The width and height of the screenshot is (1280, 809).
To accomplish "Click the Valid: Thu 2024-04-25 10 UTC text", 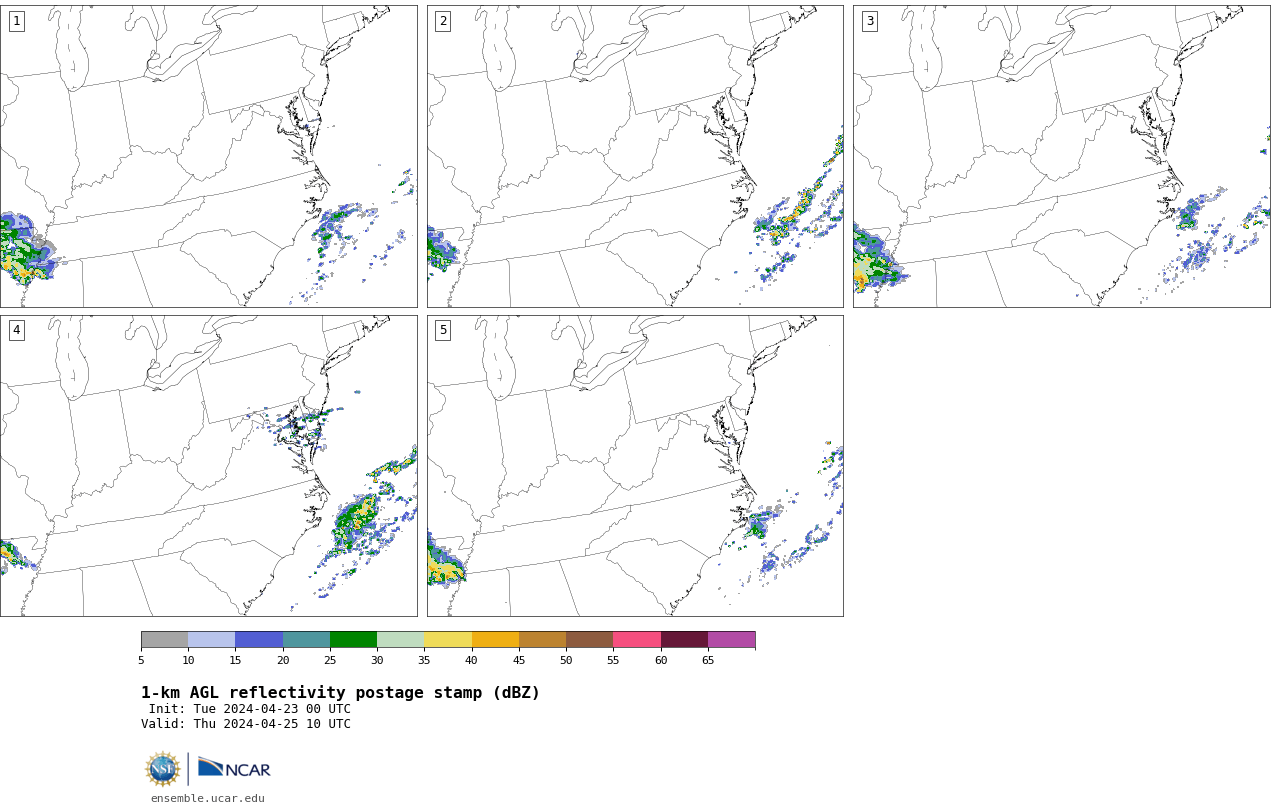I will click(246, 724).
